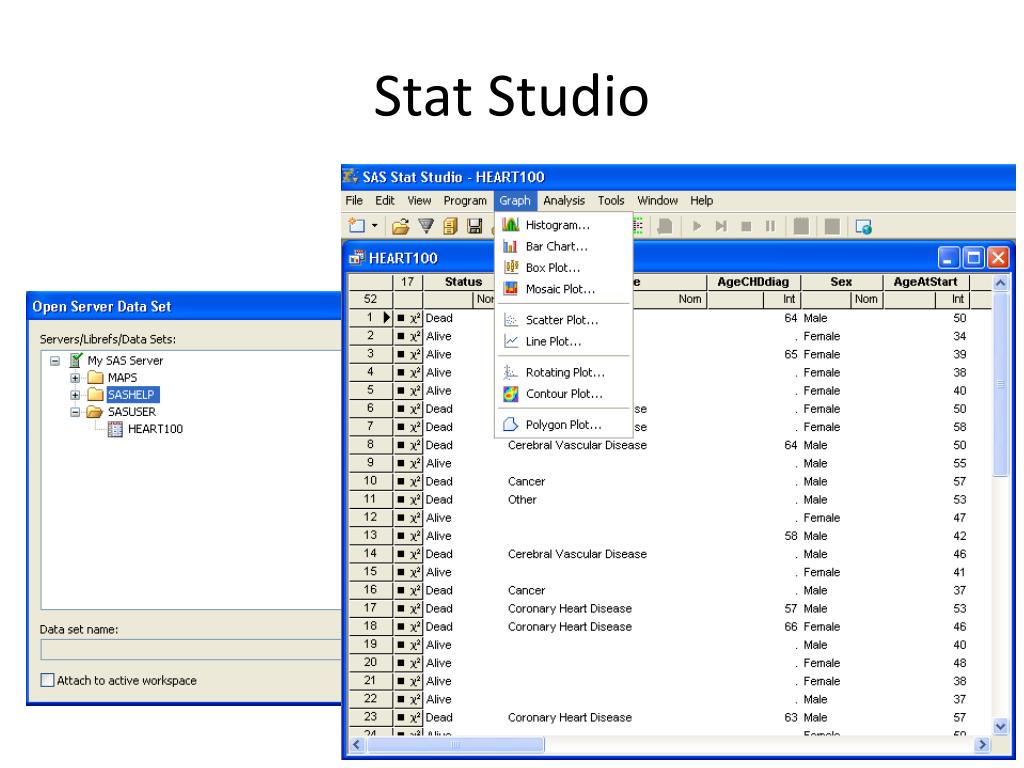
Task: Expand the MAPS library node
Action: coord(75,377)
